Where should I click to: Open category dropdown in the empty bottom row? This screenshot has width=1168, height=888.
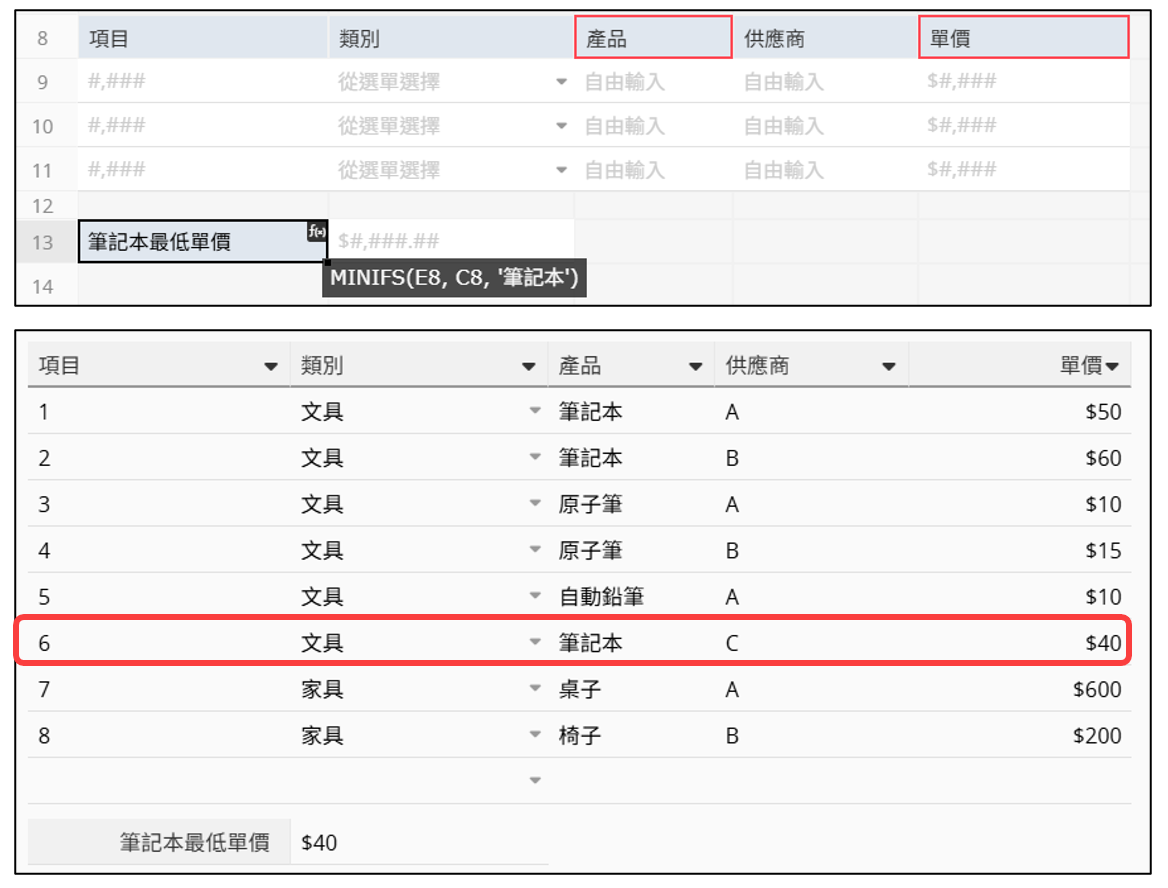[535, 780]
